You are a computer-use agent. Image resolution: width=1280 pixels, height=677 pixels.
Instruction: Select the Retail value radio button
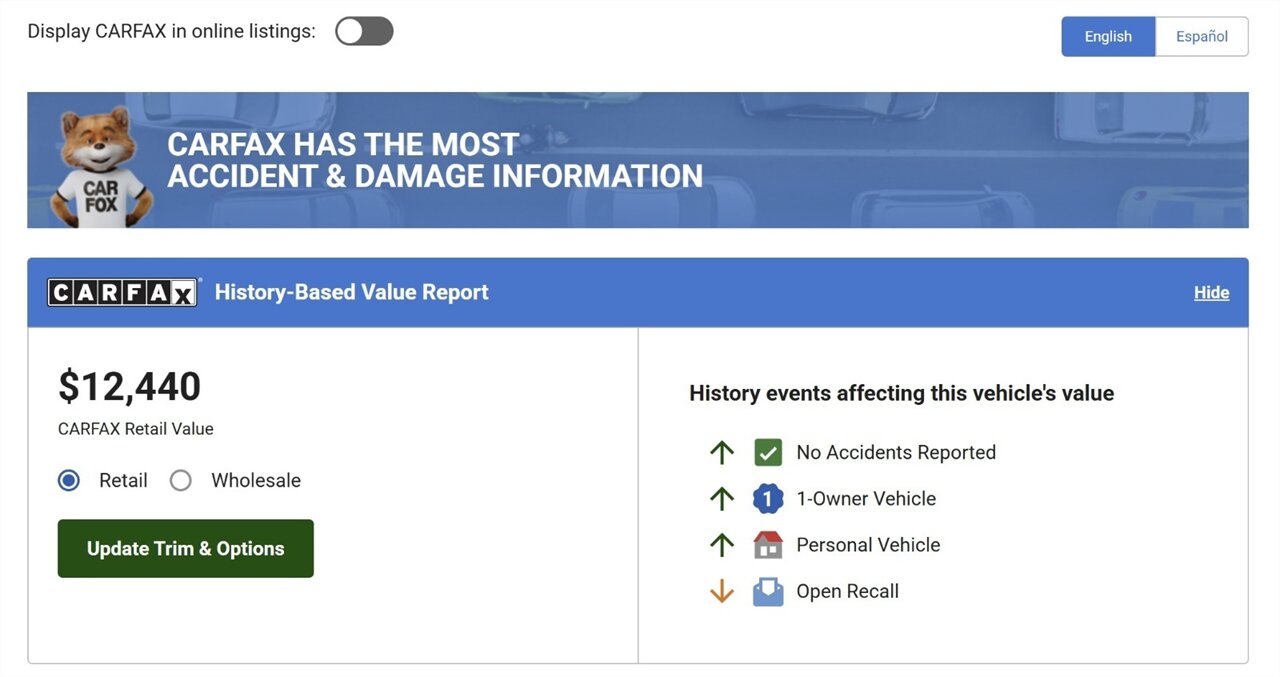(69, 481)
